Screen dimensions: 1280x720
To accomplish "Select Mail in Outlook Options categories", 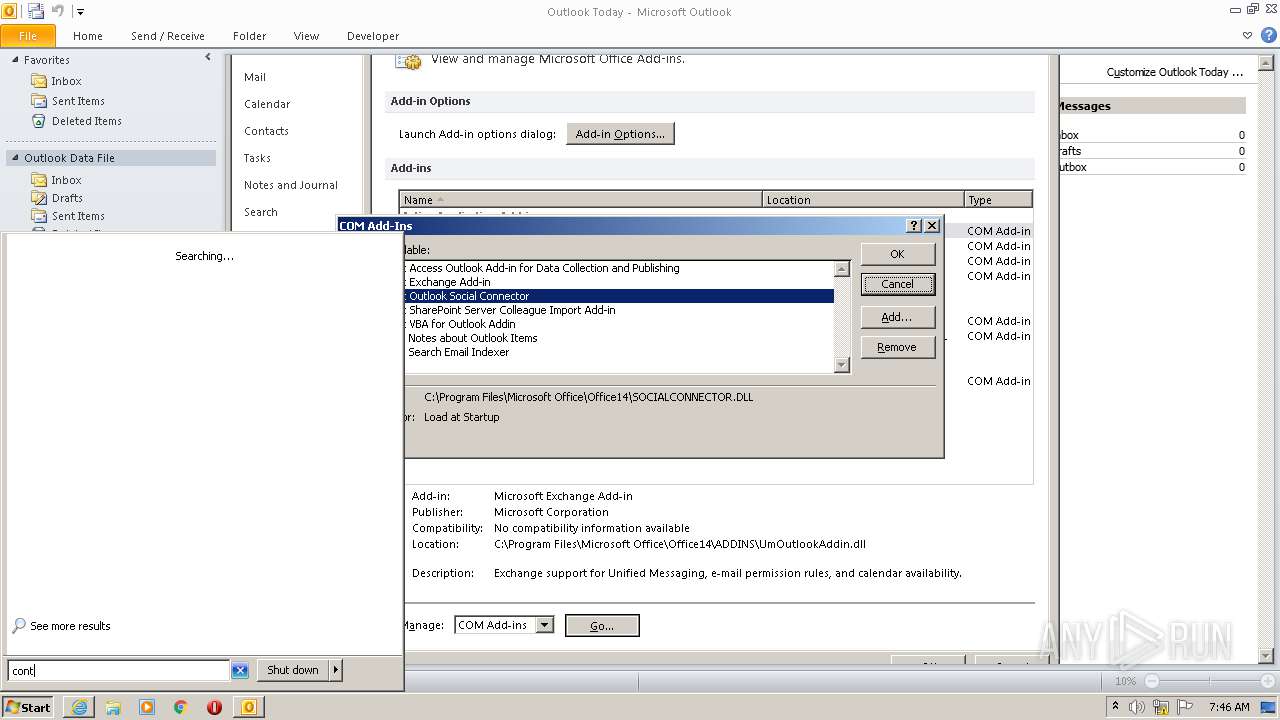I will pyautogui.click(x=255, y=77).
